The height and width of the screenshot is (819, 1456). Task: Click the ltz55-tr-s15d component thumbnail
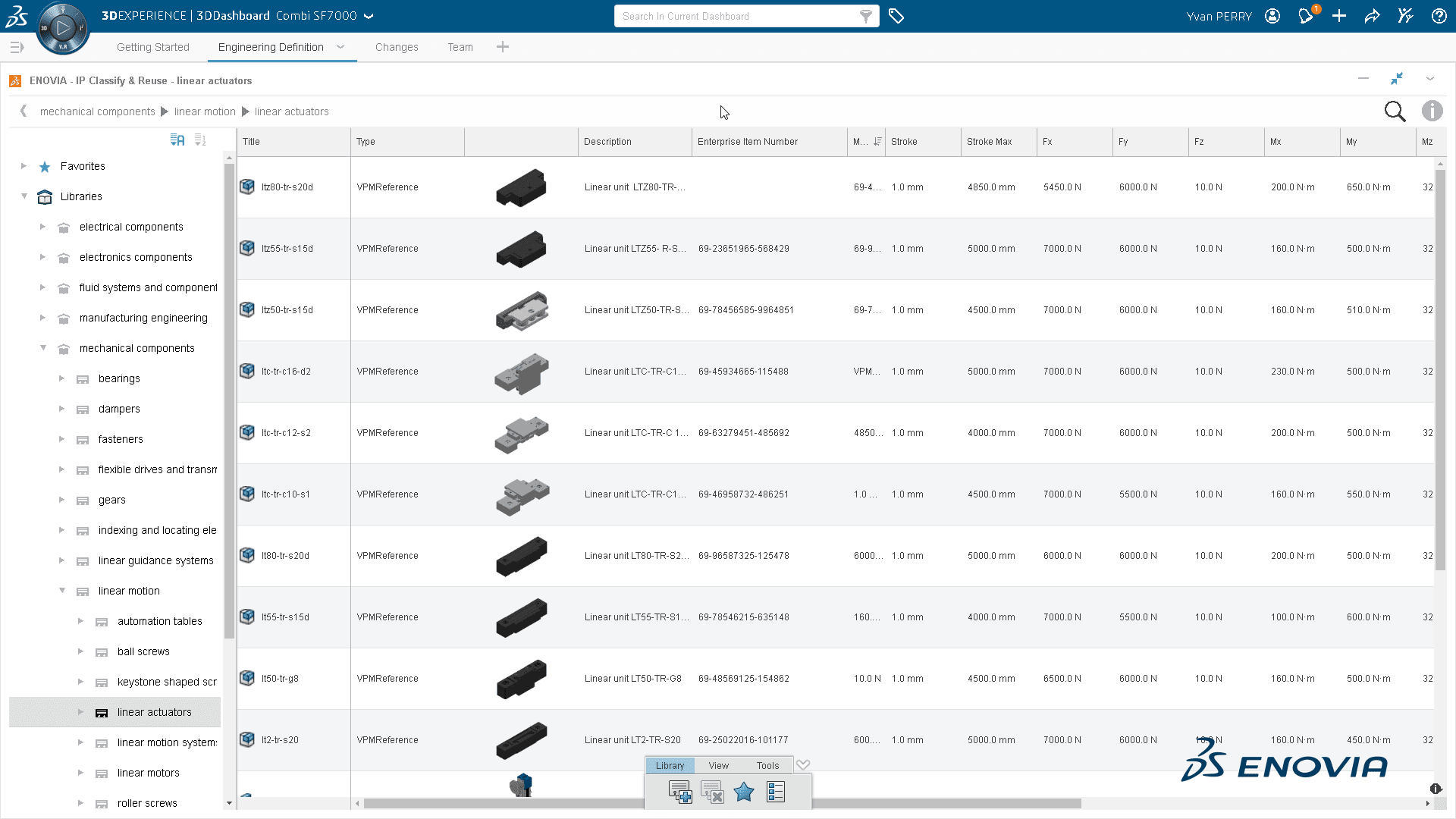coord(520,248)
